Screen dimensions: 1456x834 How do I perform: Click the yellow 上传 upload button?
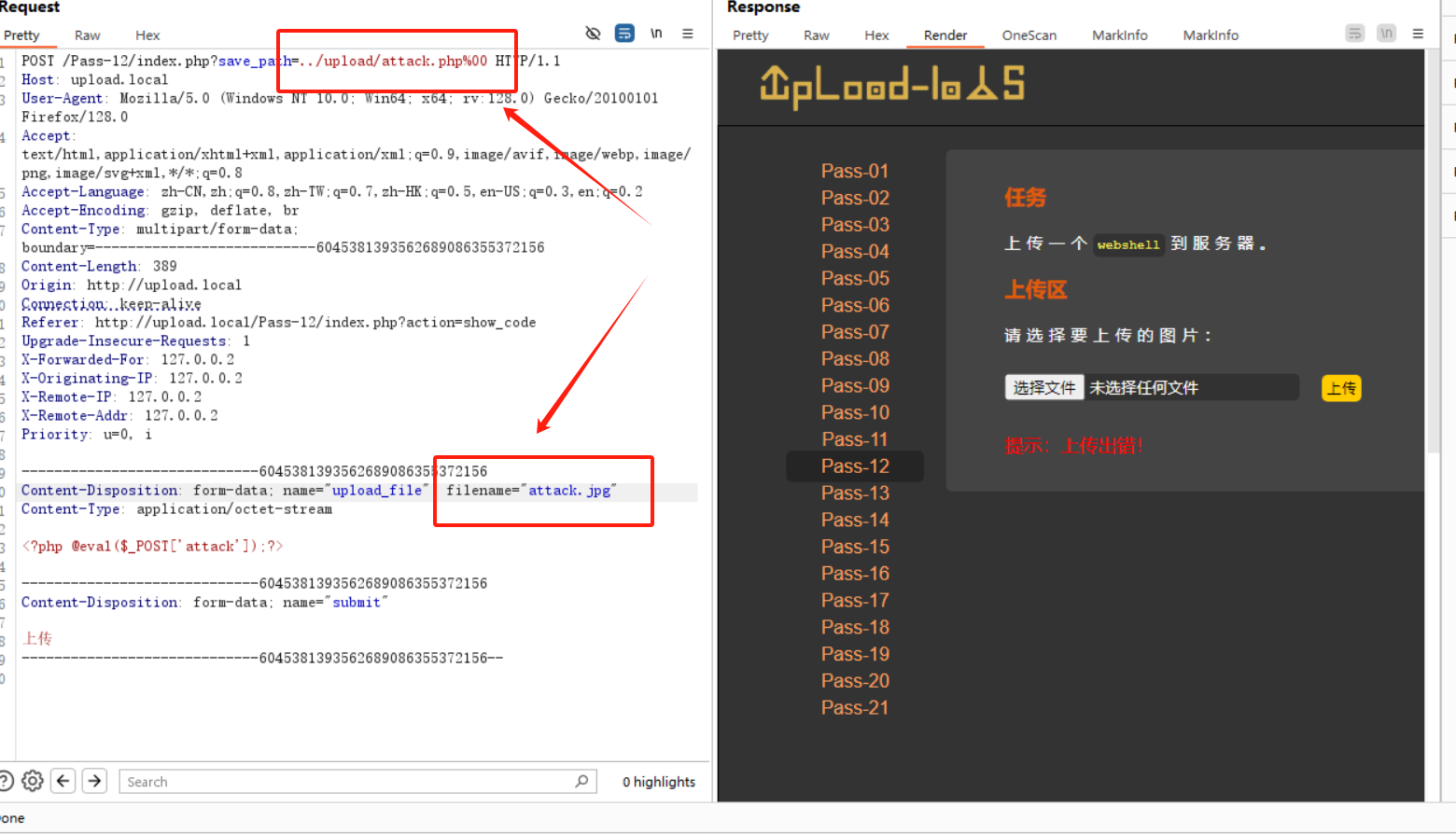coord(1341,388)
